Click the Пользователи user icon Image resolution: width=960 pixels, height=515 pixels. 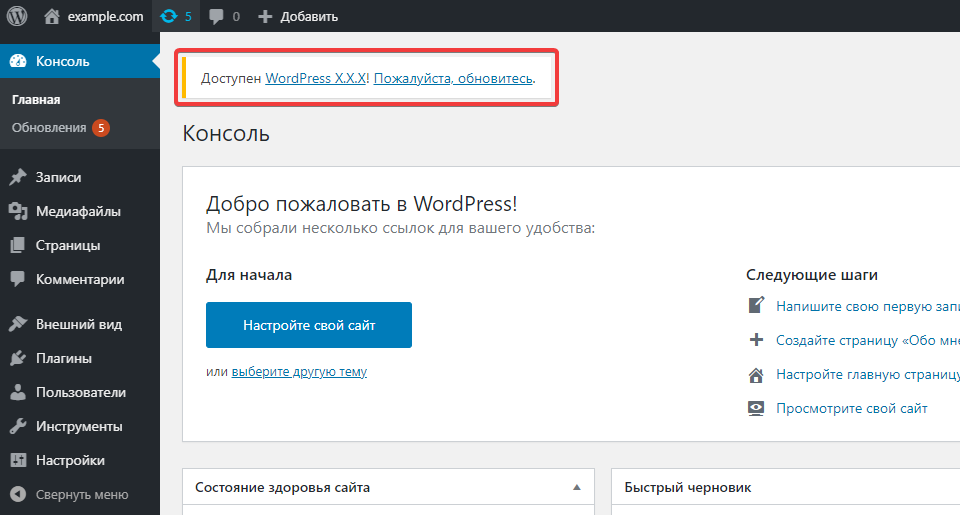click(x=18, y=392)
